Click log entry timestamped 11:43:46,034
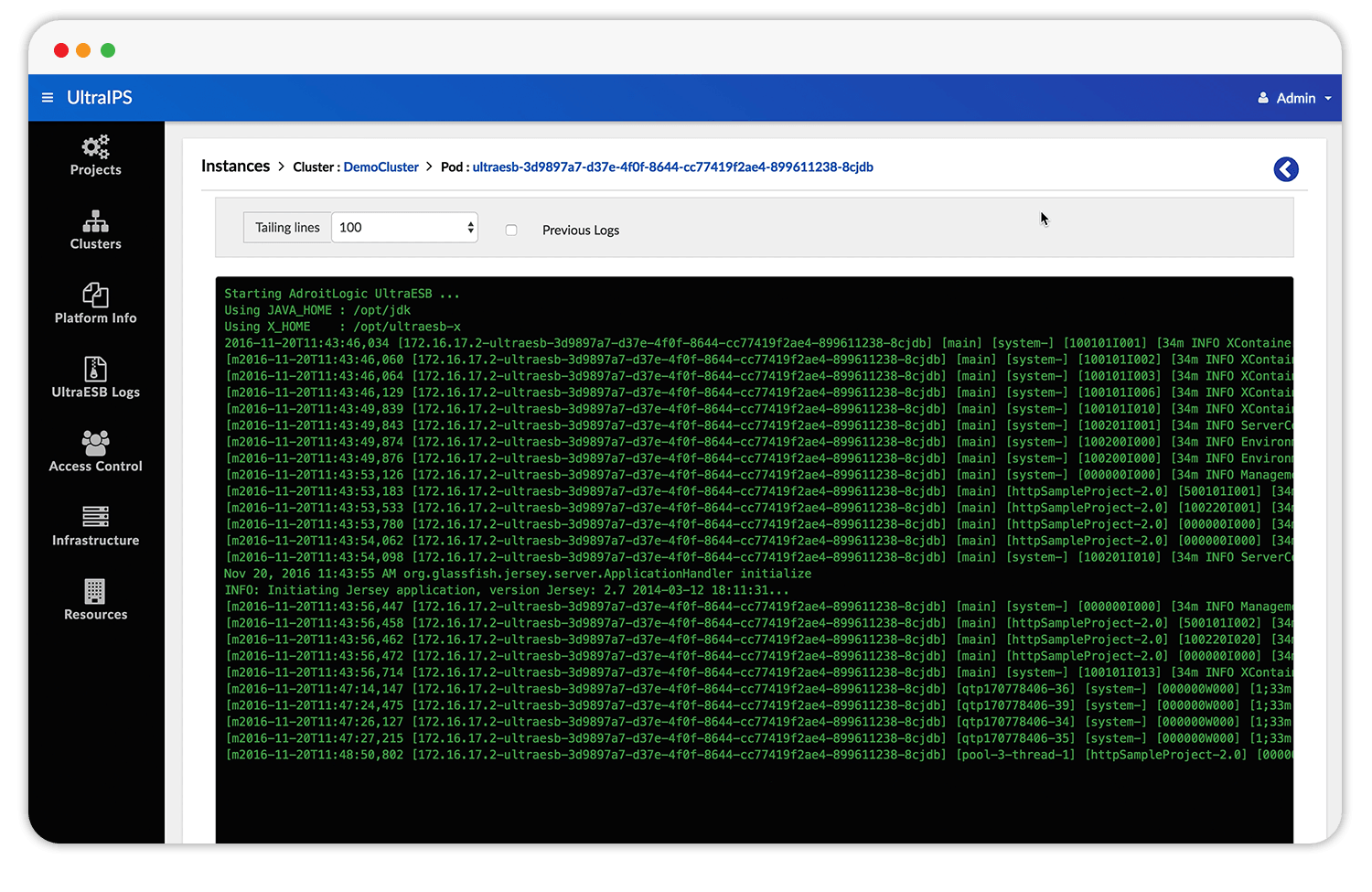This screenshot has height=892, width=1372. [x=758, y=343]
